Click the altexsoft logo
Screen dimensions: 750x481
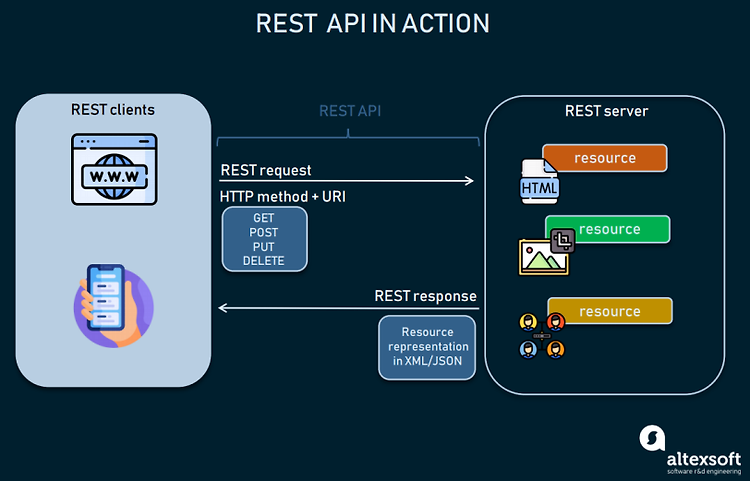[x=691, y=450]
